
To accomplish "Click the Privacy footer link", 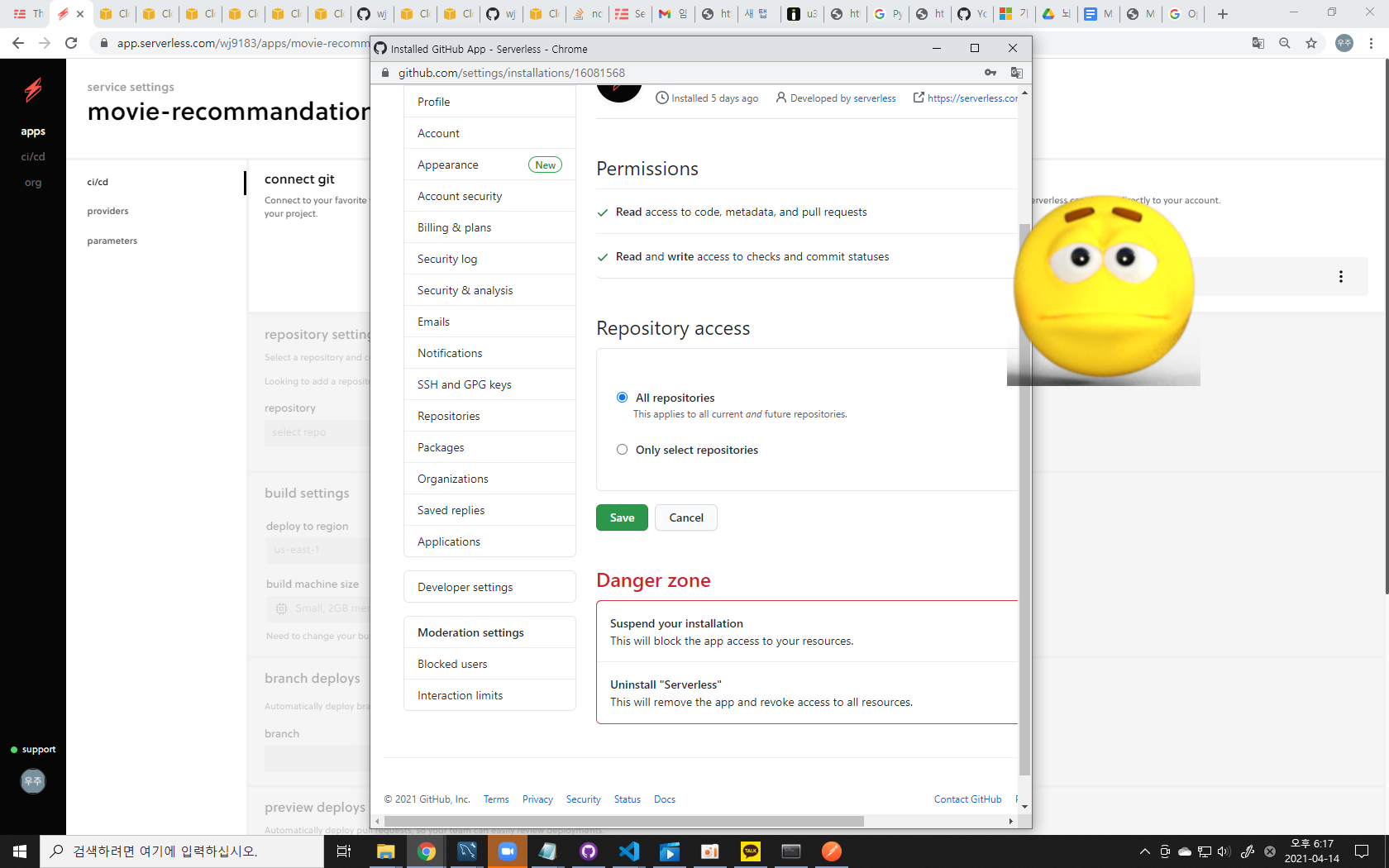I will coord(537,799).
